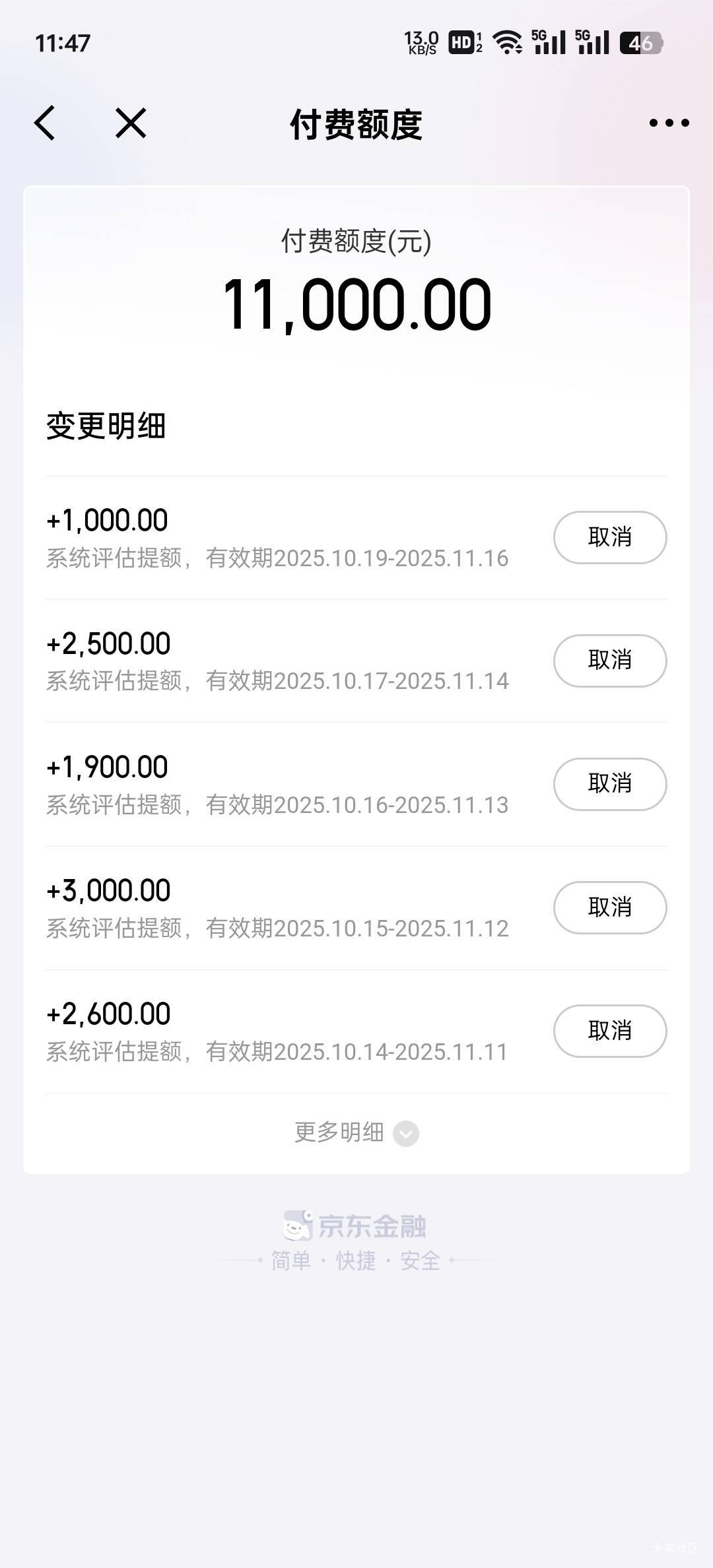Image resolution: width=713 pixels, height=1568 pixels.
Task: Tap the first 5G signal icon
Action: [549, 43]
